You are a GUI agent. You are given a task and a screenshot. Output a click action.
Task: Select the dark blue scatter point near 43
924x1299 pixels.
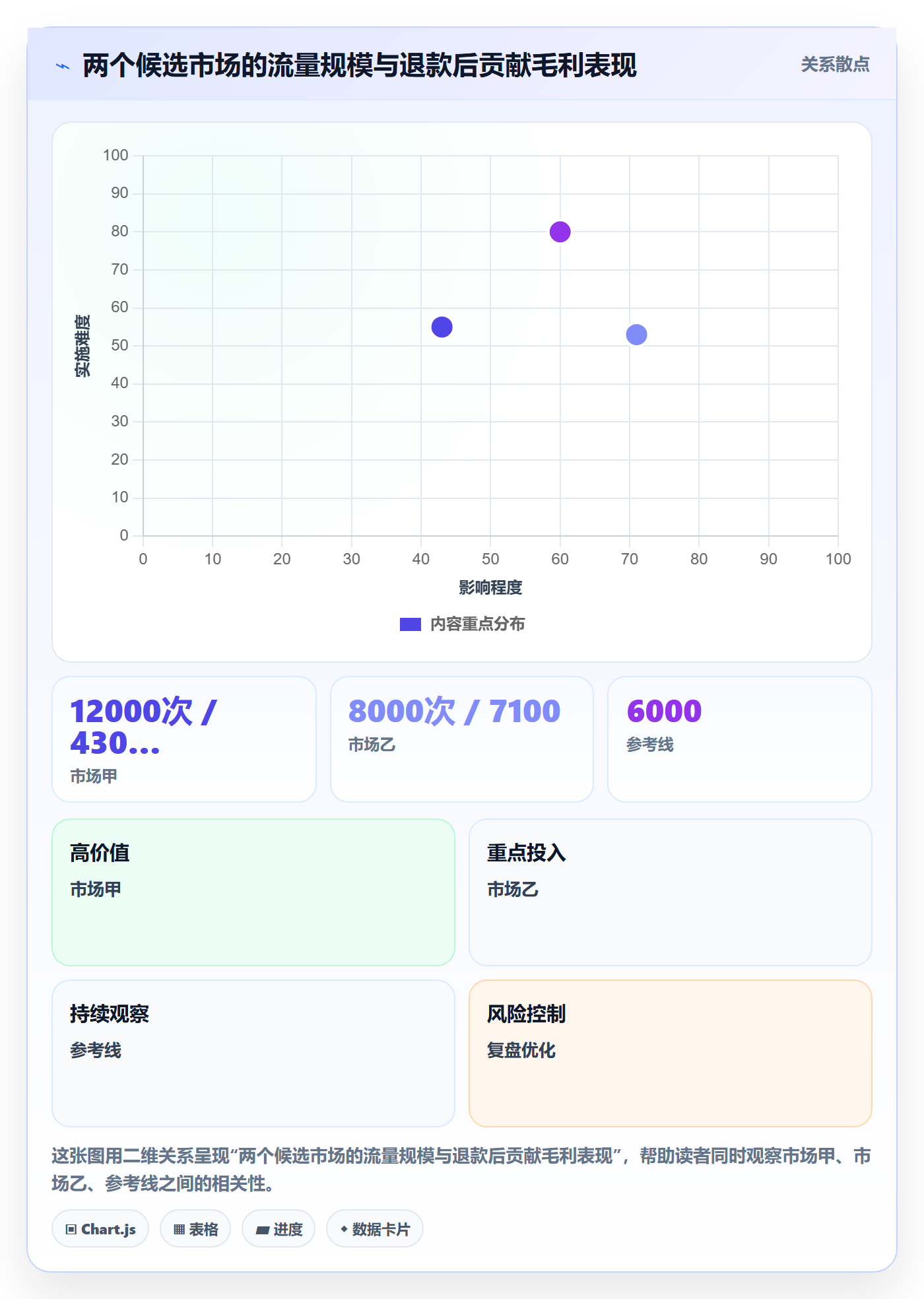click(x=442, y=327)
